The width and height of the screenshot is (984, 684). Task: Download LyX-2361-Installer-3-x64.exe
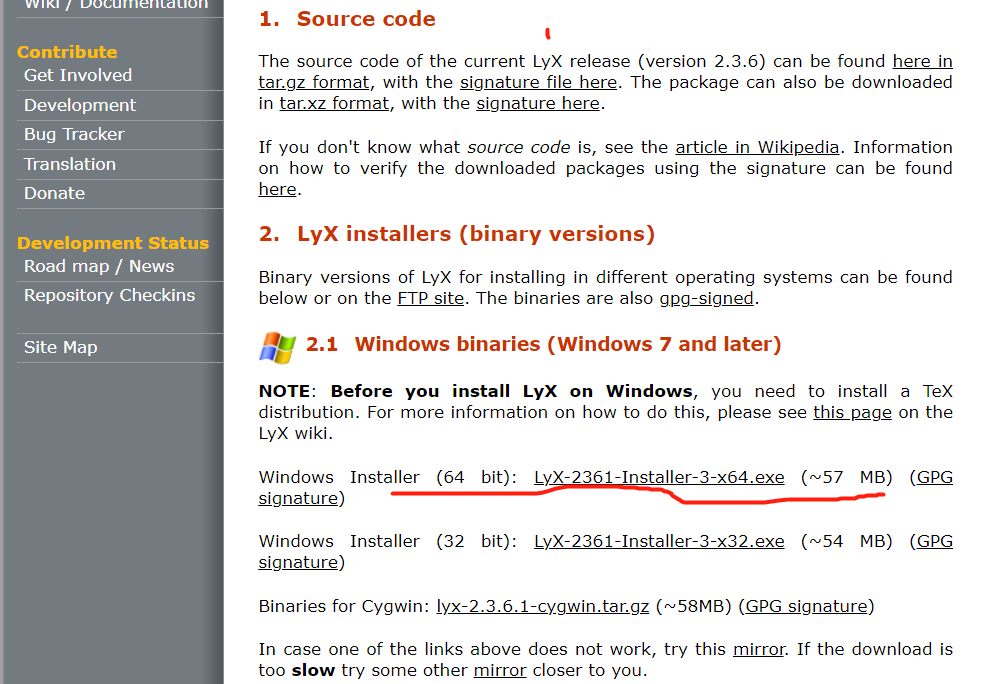659,477
